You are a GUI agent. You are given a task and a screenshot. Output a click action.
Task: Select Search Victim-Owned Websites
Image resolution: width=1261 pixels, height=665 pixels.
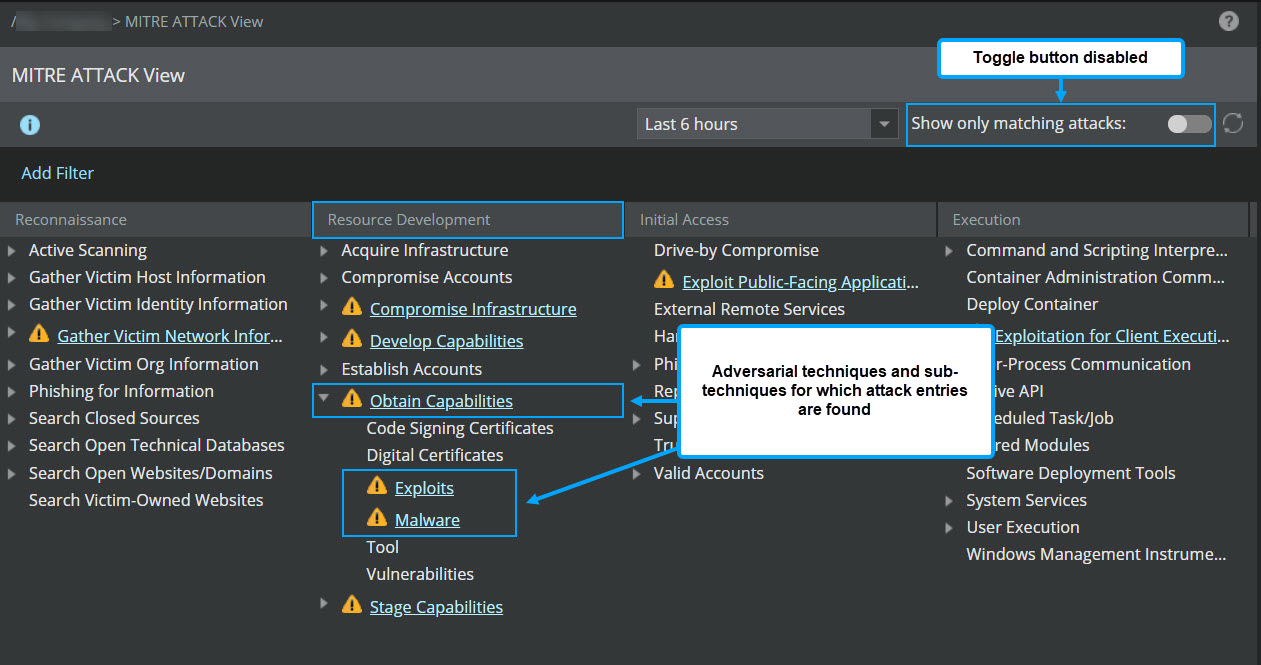coord(146,500)
